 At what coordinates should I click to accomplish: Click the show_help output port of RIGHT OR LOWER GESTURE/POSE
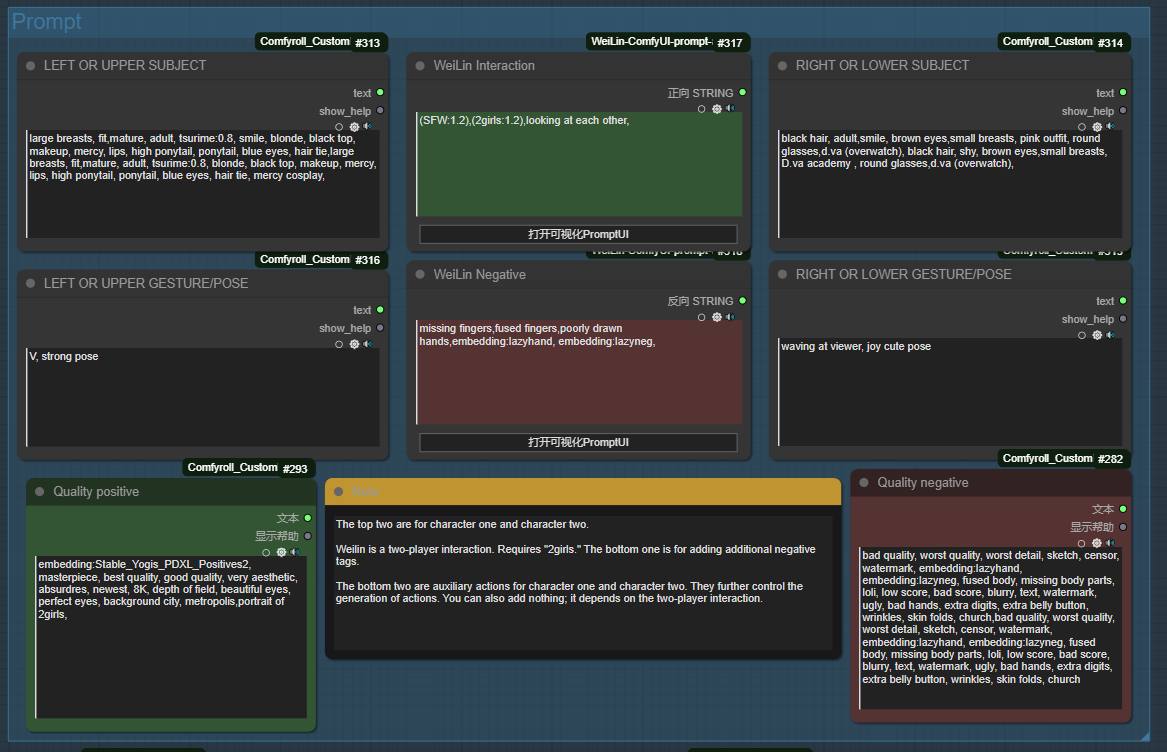pos(1123,319)
